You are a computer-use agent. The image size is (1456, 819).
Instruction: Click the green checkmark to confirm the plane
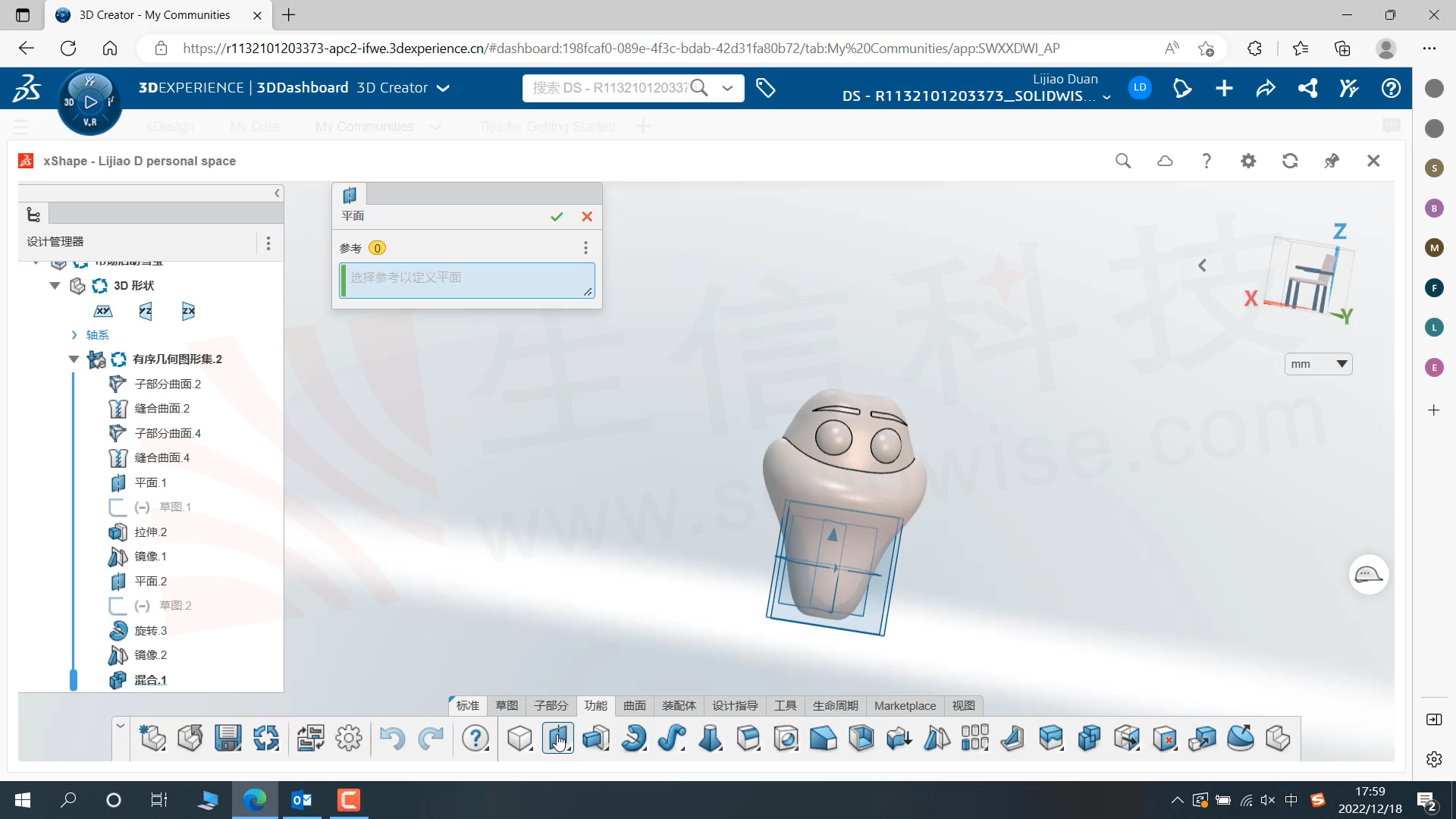pos(557,217)
